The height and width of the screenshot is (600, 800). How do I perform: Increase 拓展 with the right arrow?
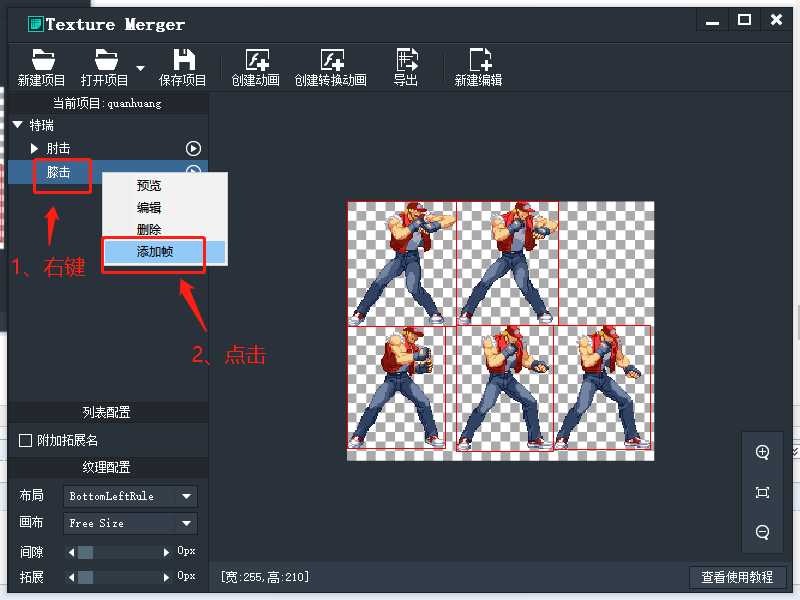(166, 577)
